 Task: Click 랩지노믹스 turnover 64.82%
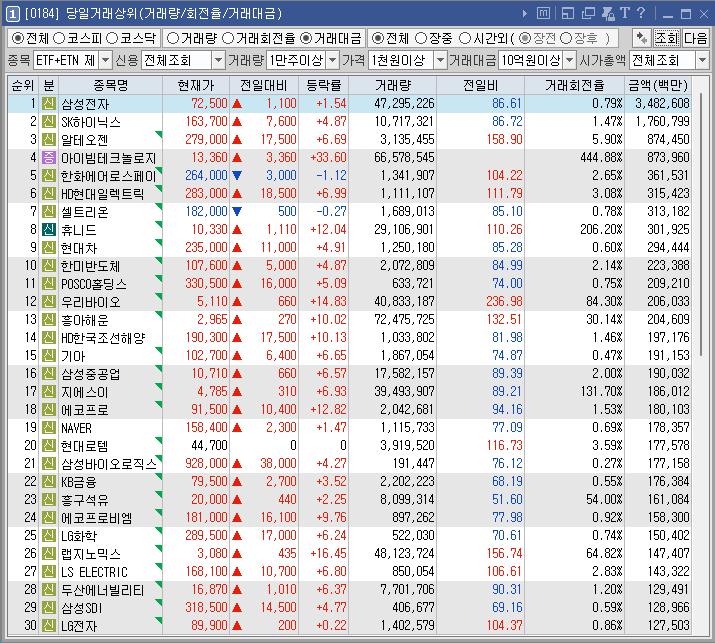[x=604, y=553]
